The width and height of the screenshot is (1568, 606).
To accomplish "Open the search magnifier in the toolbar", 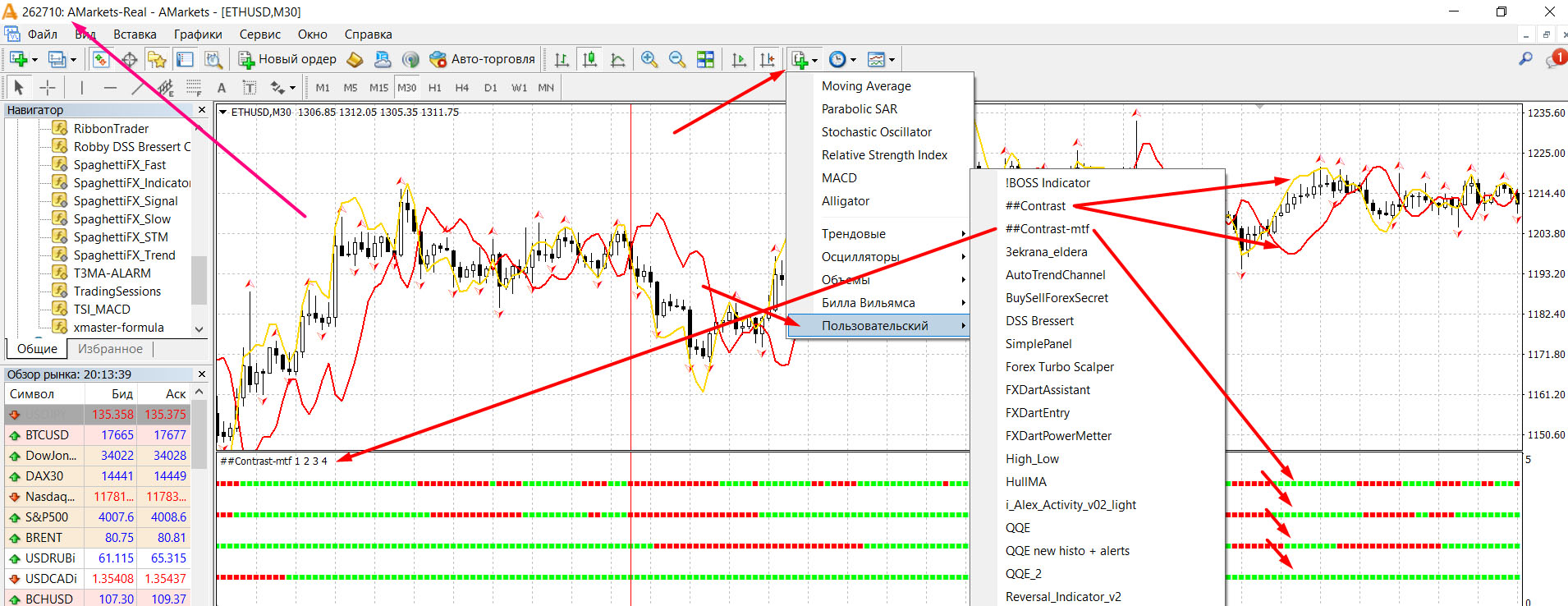I will (1525, 58).
